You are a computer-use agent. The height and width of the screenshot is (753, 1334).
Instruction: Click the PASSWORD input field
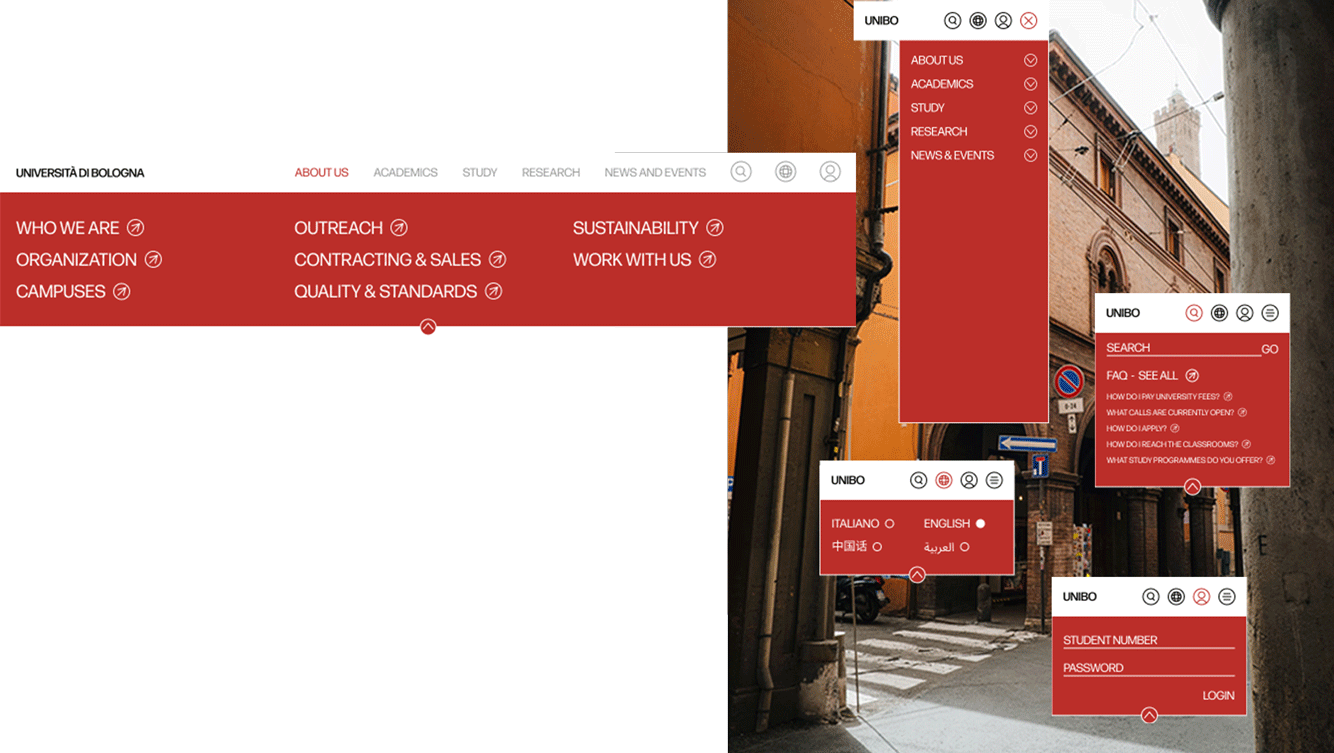pyautogui.click(x=1149, y=668)
